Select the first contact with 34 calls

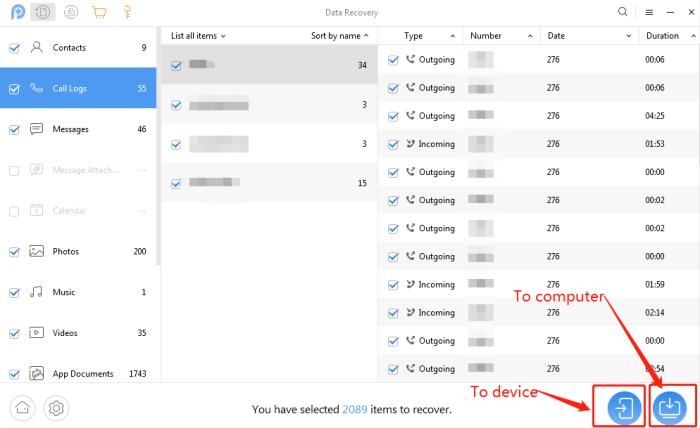[x=268, y=65]
